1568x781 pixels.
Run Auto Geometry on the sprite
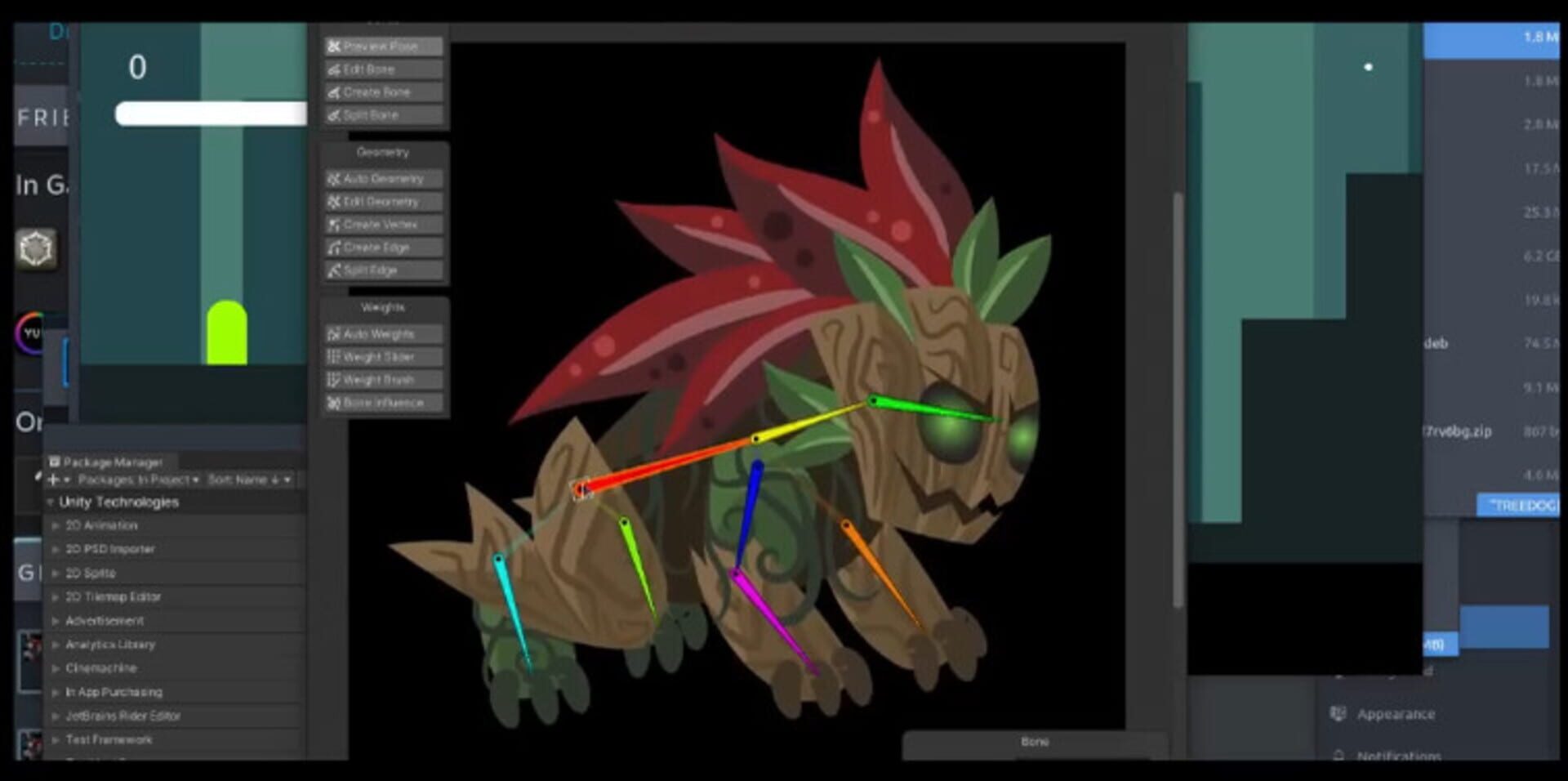coord(382,178)
